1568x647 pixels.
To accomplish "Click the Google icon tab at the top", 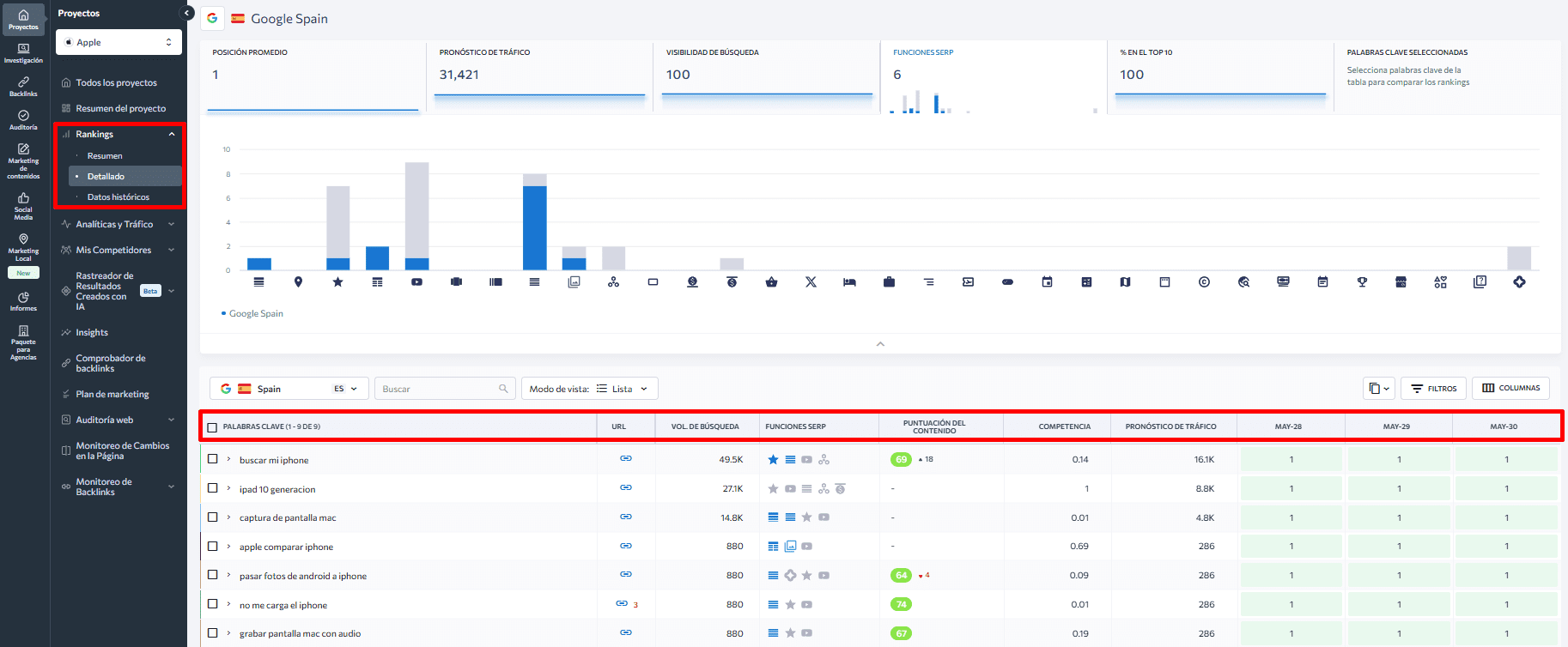I will pos(212,18).
